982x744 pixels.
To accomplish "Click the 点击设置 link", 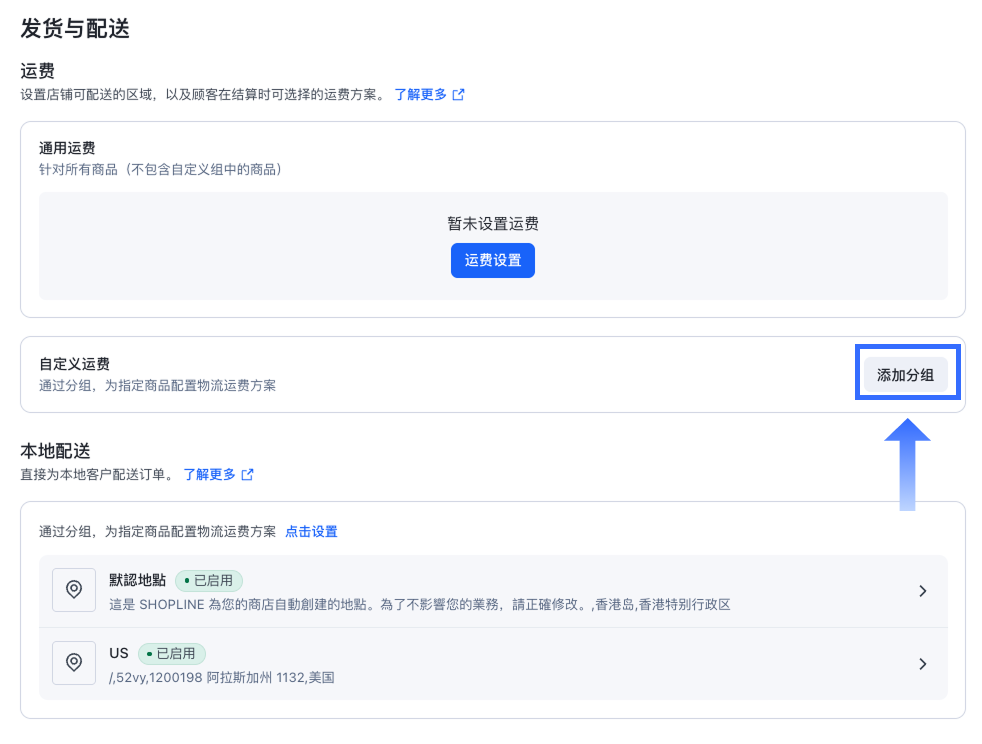I will [311, 532].
